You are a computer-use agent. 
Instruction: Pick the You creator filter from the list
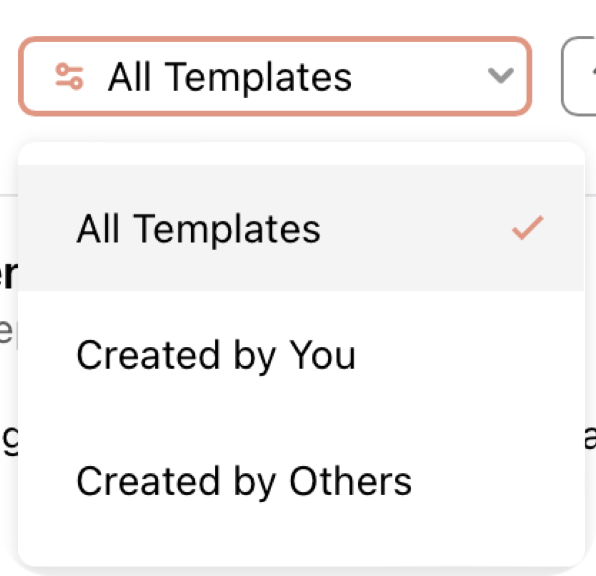click(300, 354)
